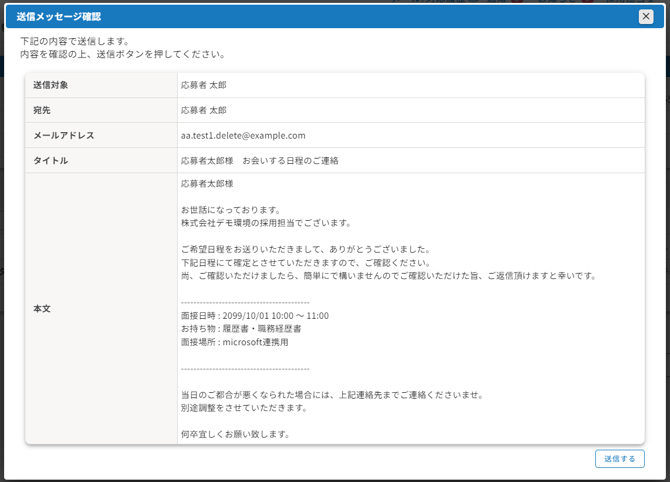670x482 pixels.
Task: Click the 株式会社デモ環境 company line in body
Action: [266, 223]
